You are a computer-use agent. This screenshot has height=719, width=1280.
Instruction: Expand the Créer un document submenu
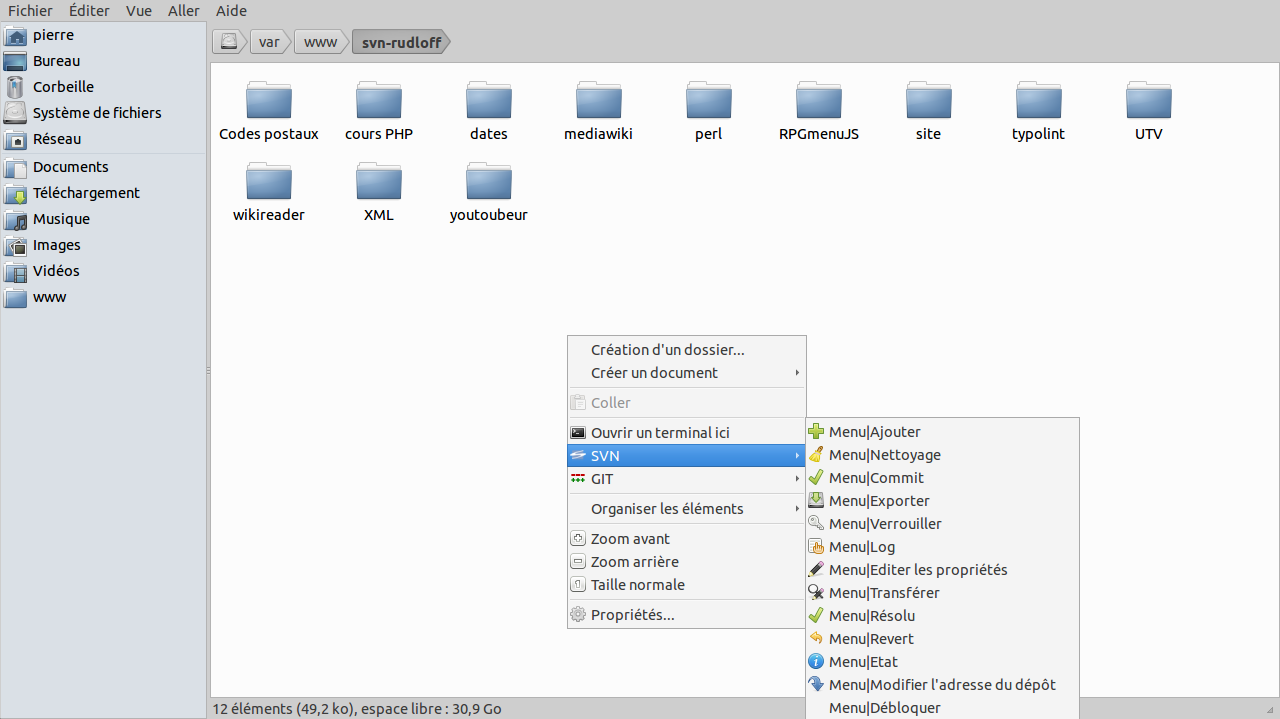coord(686,373)
